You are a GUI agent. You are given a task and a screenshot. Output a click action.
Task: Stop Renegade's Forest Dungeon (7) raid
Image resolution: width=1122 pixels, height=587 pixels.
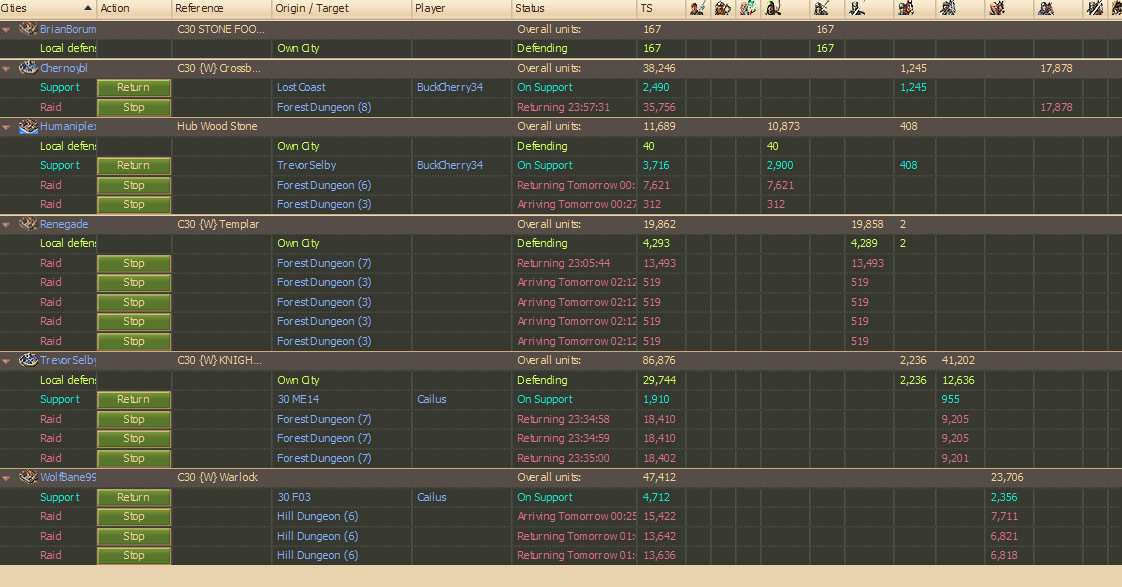pyautogui.click(x=134, y=264)
